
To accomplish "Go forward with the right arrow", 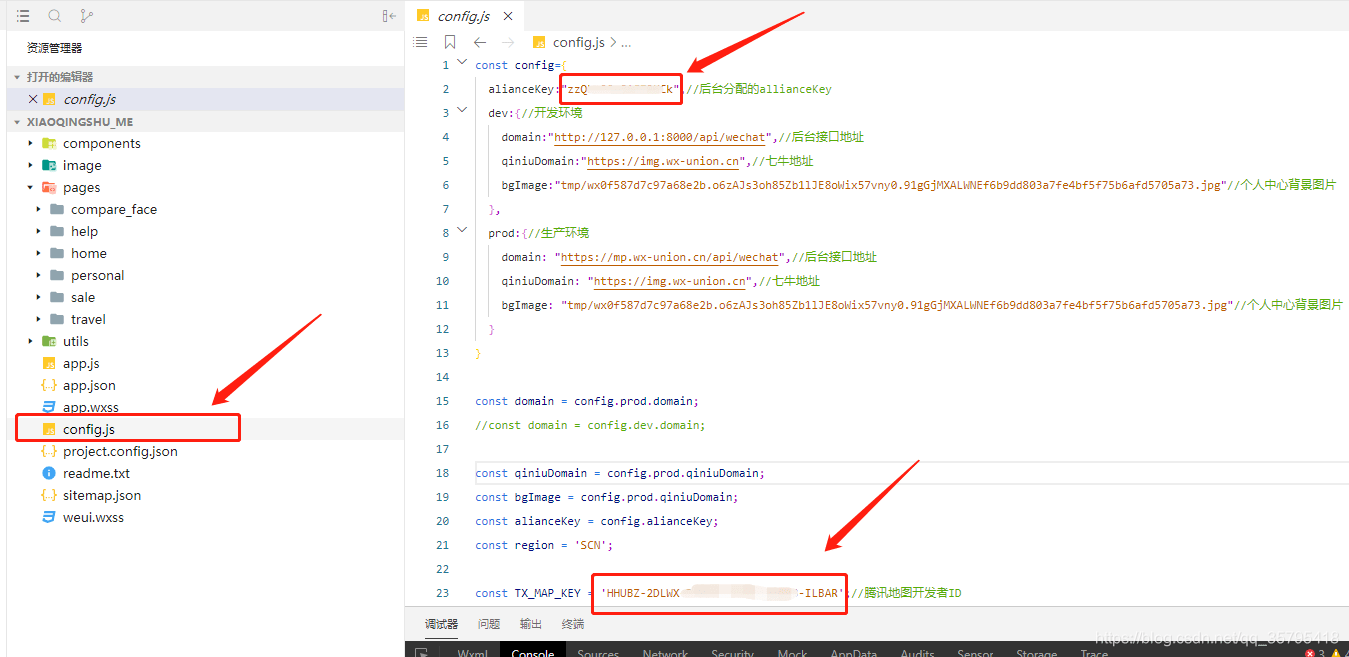I will 508,42.
